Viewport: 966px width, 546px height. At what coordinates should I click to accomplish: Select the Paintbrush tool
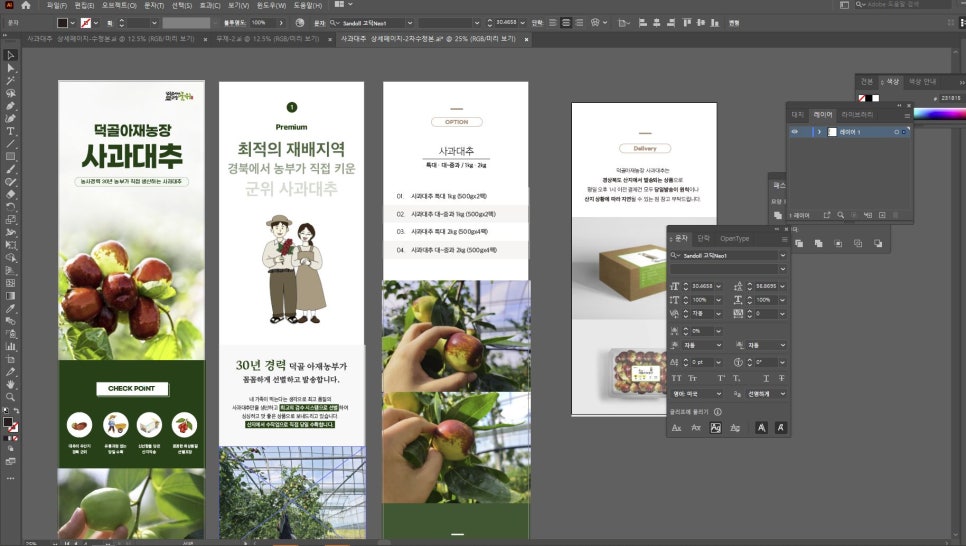(x=10, y=169)
